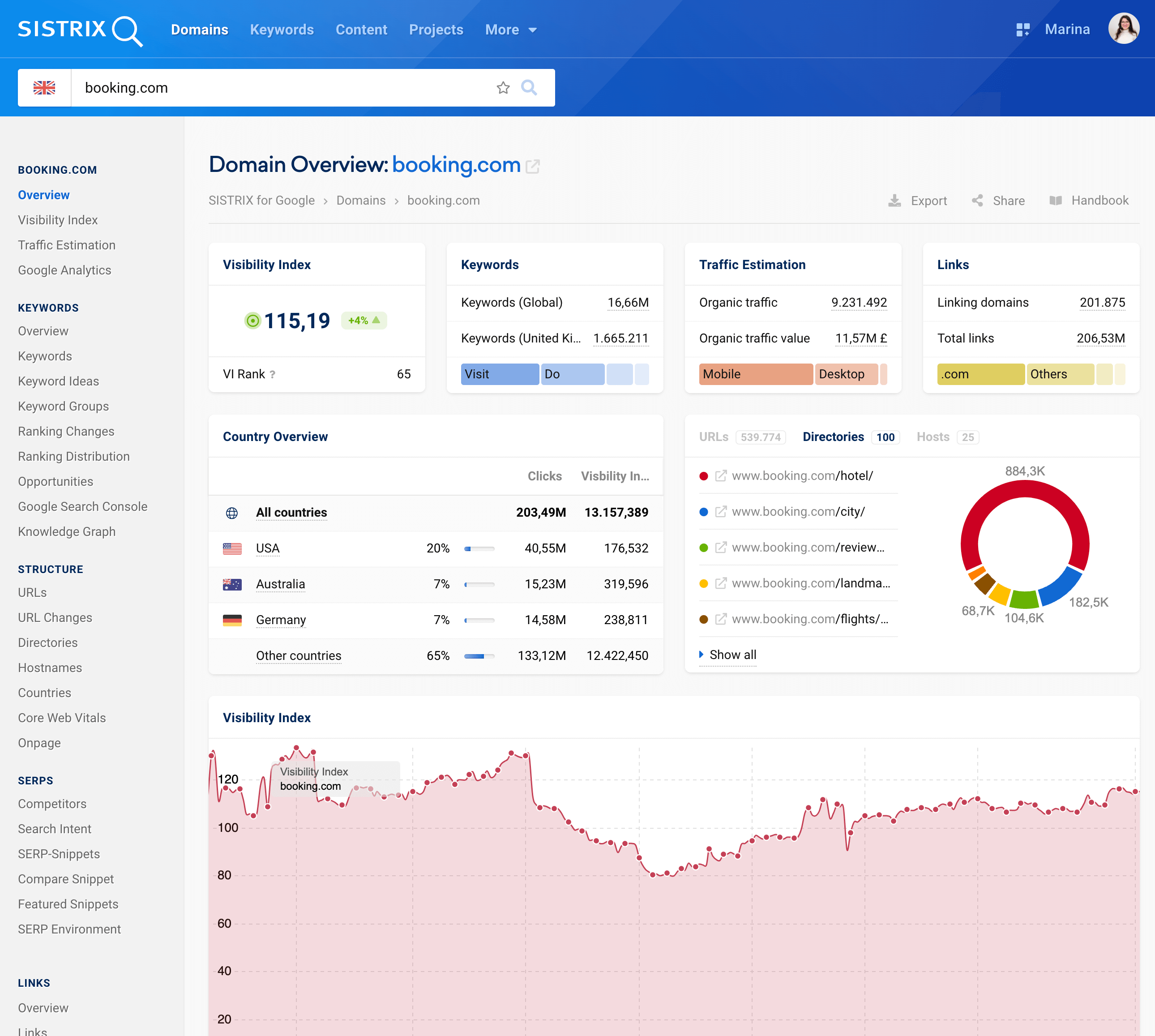Select the UK flag country selector
Image resolution: width=1155 pixels, height=1036 pixels.
click(x=44, y=88)
